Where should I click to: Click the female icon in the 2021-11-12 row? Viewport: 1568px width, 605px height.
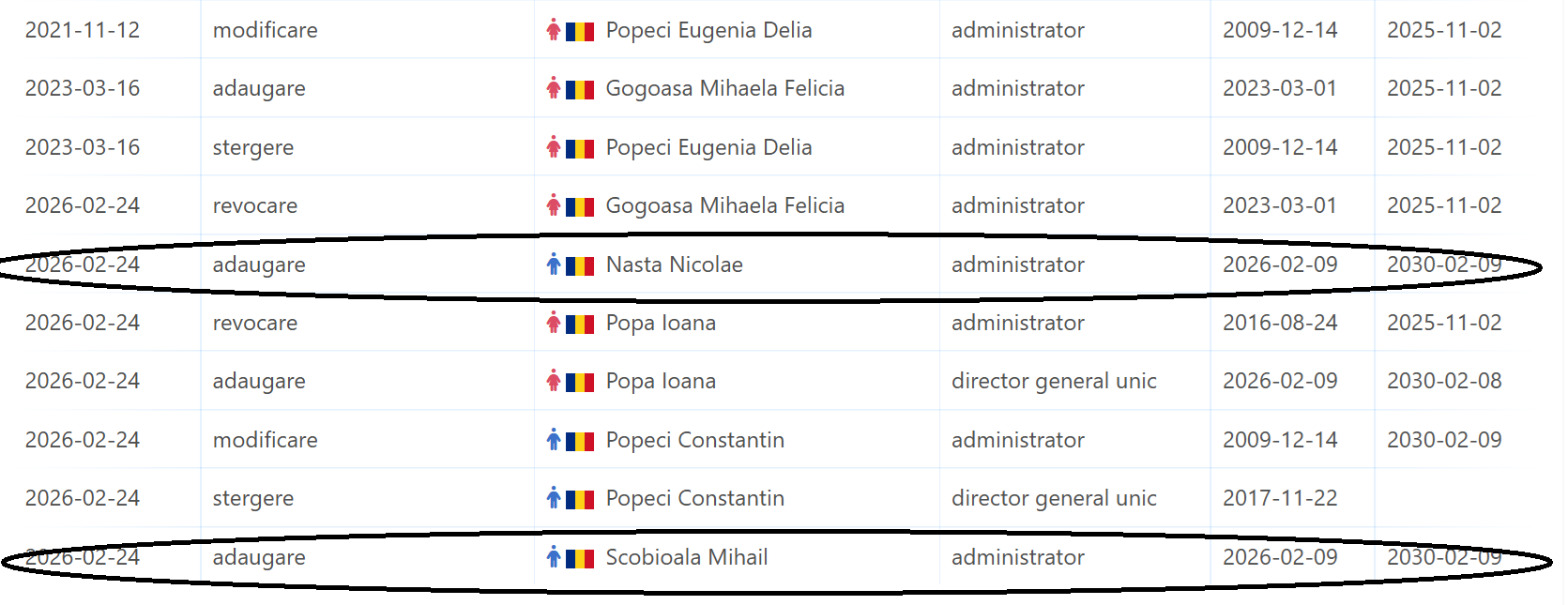554,30
